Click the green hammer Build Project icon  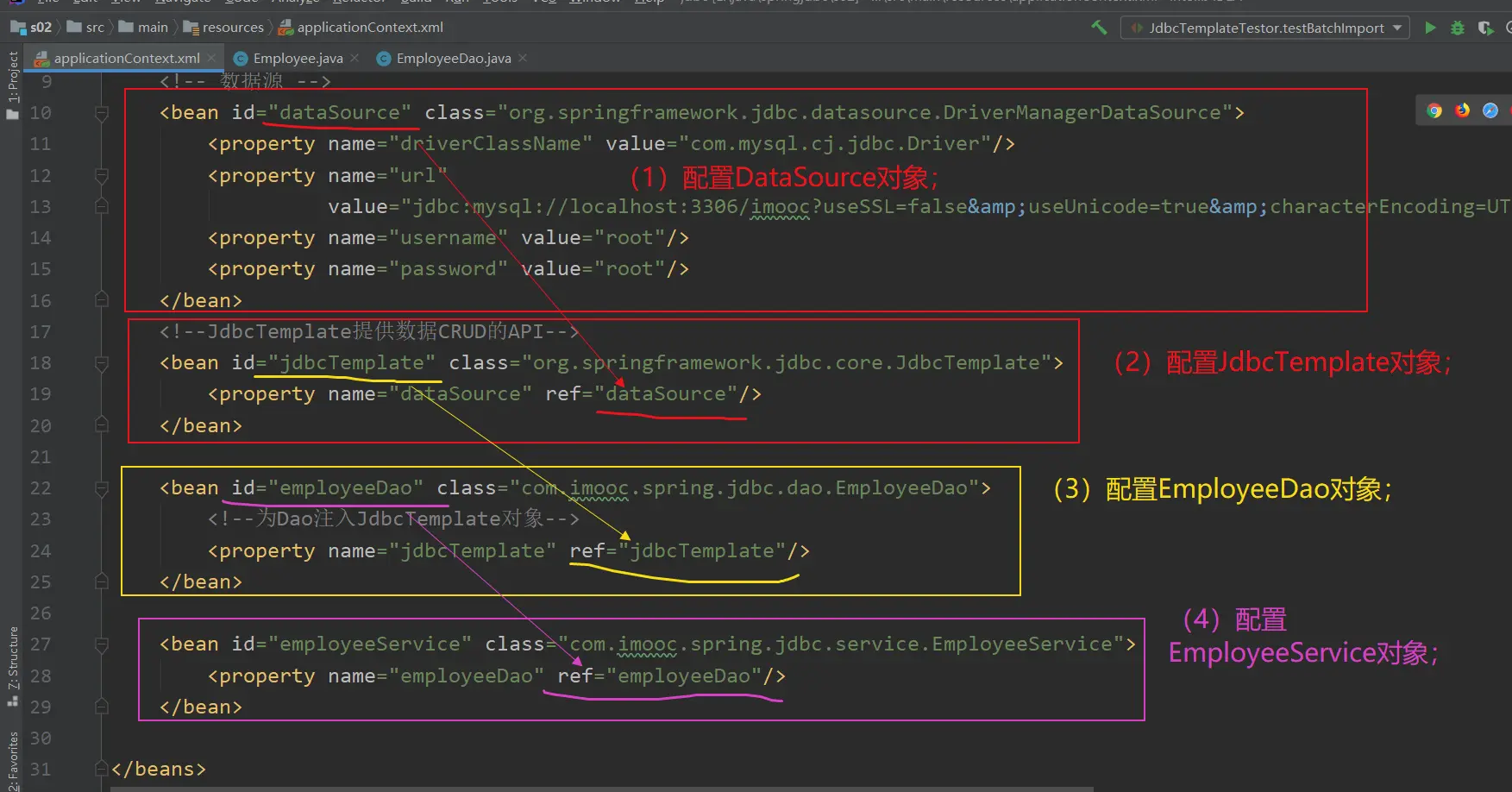coord(1099,28)
